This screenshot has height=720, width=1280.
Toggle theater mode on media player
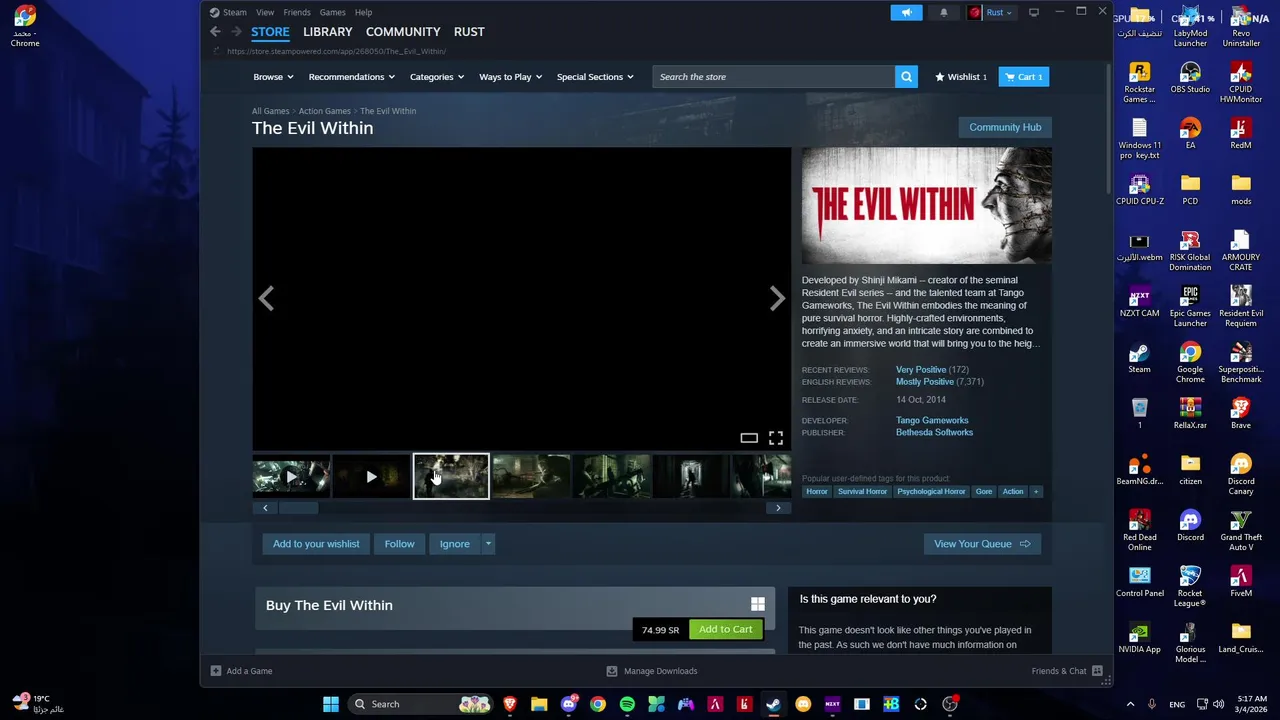coord(748,438)
